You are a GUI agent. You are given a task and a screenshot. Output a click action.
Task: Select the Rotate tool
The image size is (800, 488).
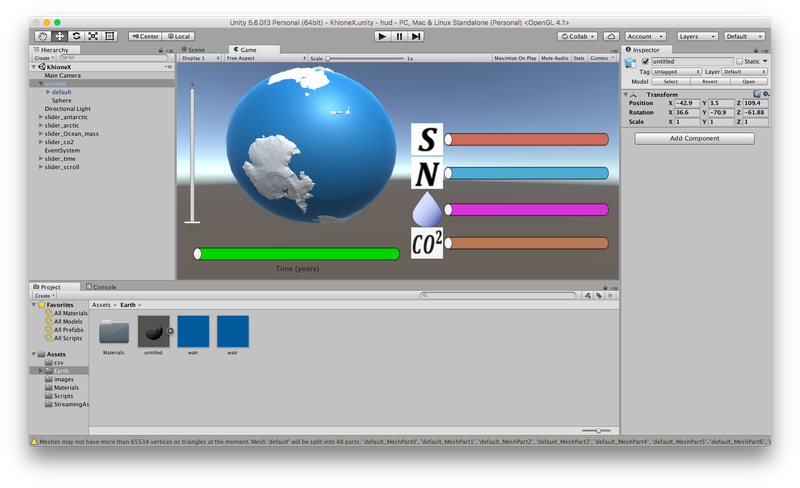76,36
